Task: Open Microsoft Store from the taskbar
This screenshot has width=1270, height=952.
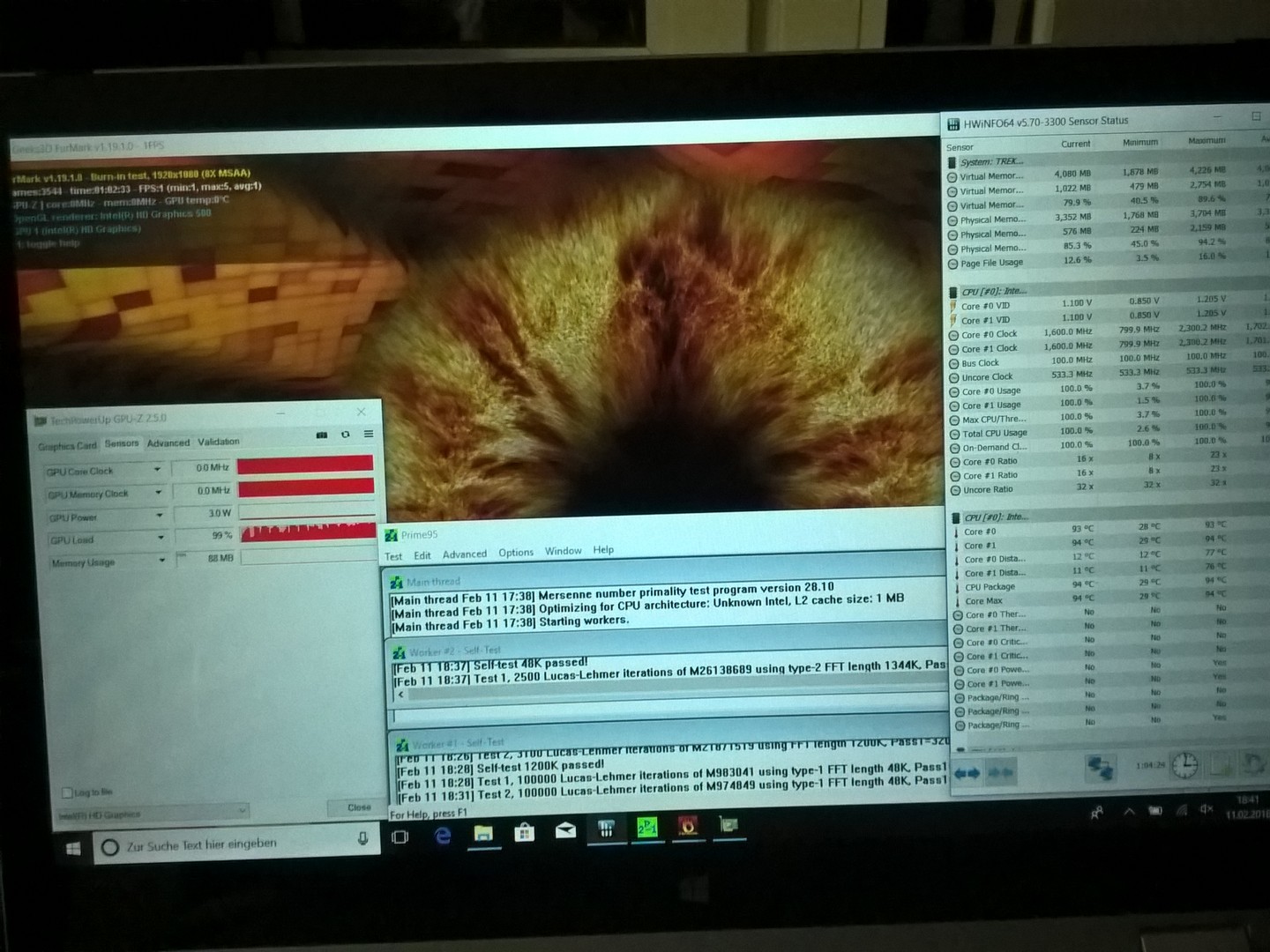Action: click(525, 831)
